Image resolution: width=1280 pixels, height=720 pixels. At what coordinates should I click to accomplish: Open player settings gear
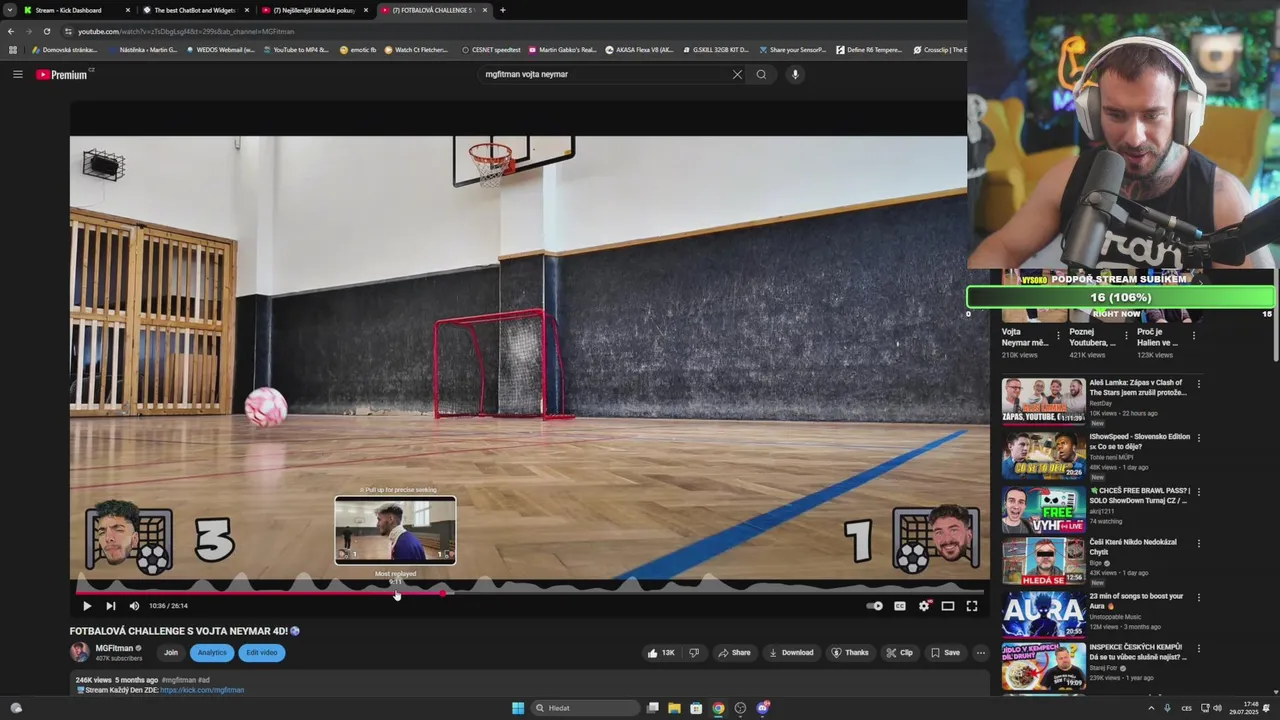[x=924, y=606]
